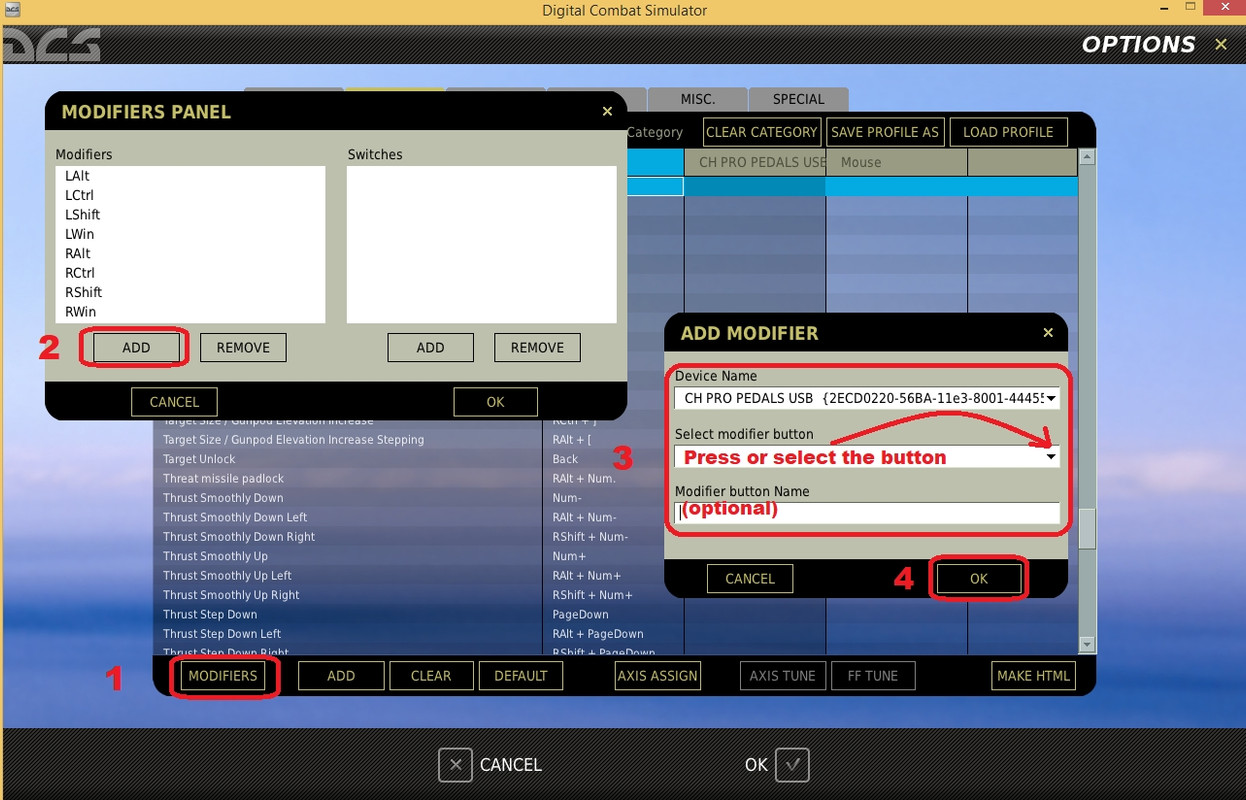Viewport: 1246px width, 800px height.
Task: Select LCtrl in the Modifiers list
Action: click(190, 195)
